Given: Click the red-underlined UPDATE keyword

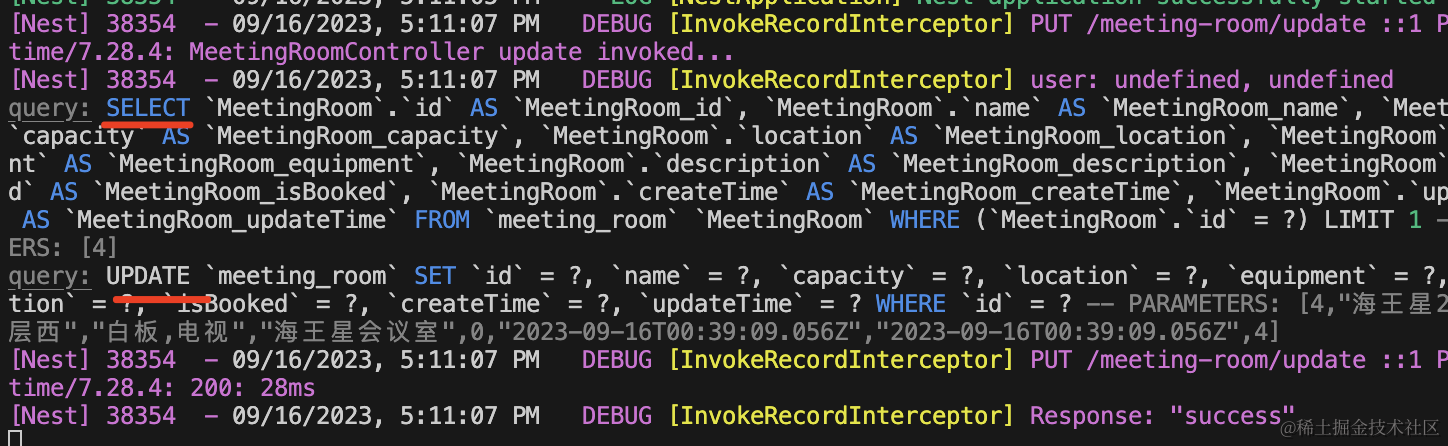Looking at the screenshot, I should (x=148, y=276).
